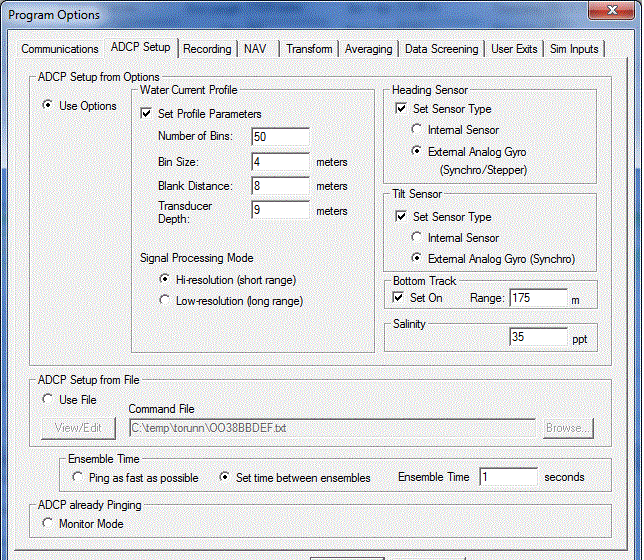Click the Bottom Track Range field

coord(538,298)
